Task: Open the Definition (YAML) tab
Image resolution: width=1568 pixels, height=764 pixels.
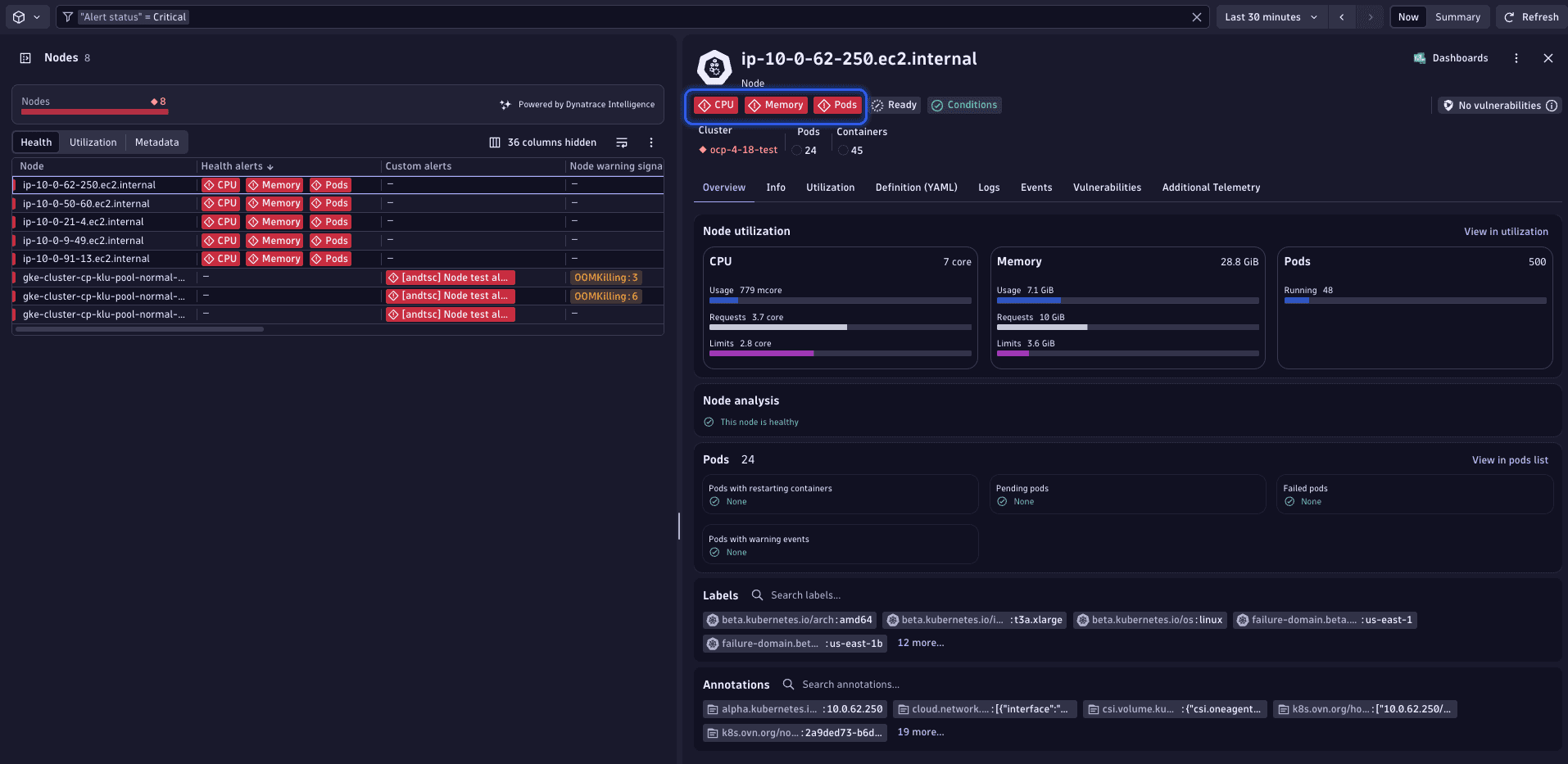Action: [916, 188]
